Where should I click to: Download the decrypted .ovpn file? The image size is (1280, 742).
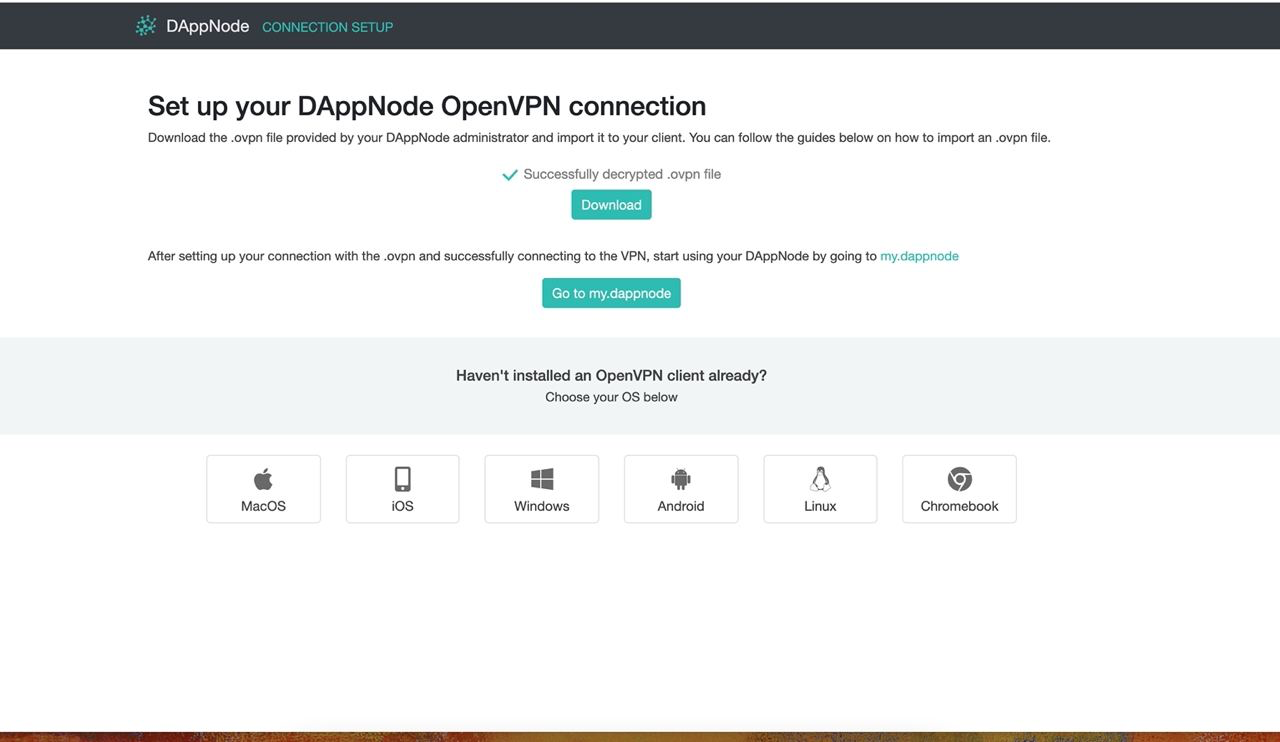click(x=611, y=205)
